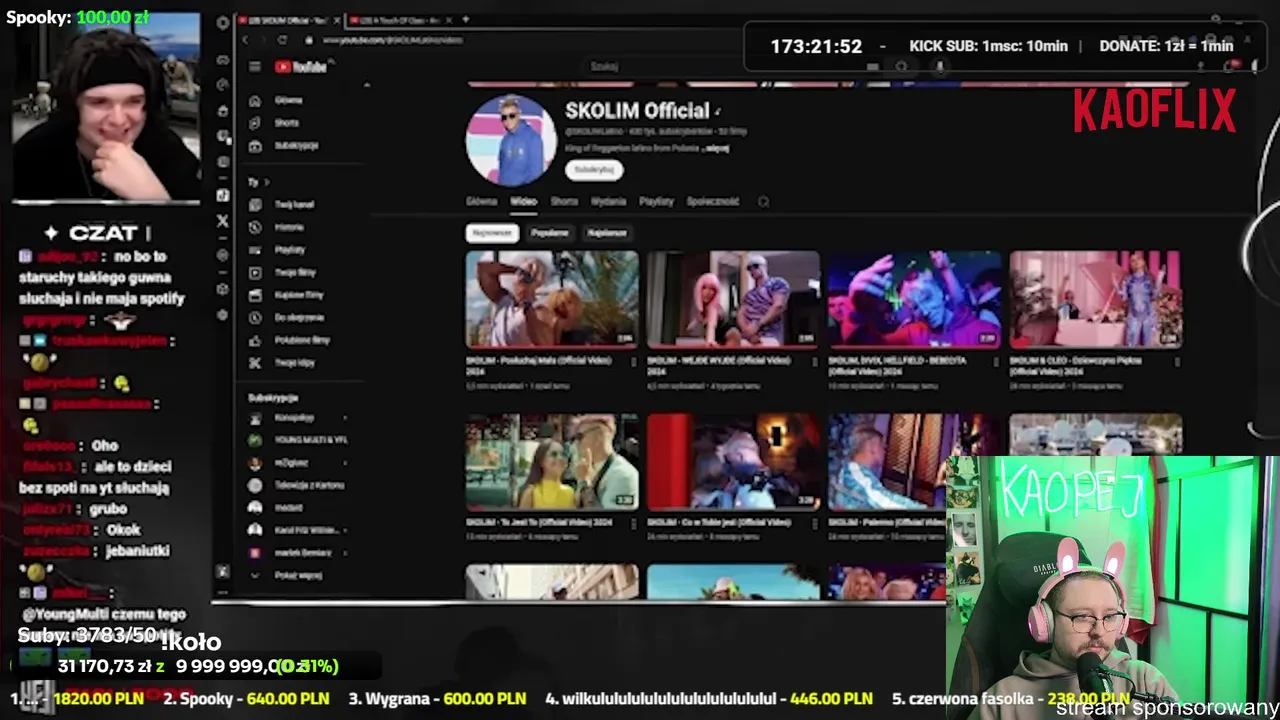Open the Wydania tab
Screen dimensions: 1280x720
point(608,201)
